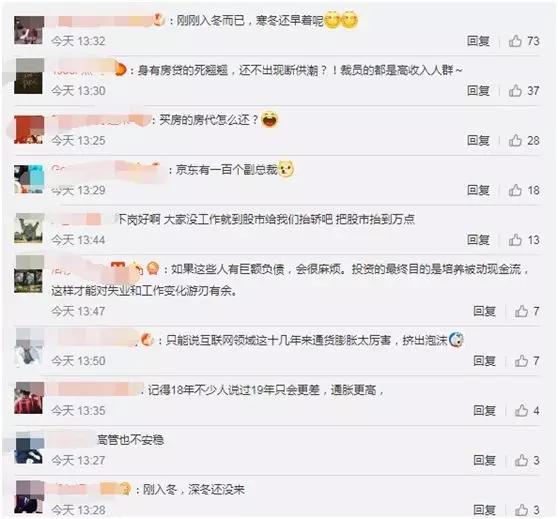Thumbs-up the 13:50 internet bubble comment
This screenshot has height=519, width=558.
click(x=521, y=361)
